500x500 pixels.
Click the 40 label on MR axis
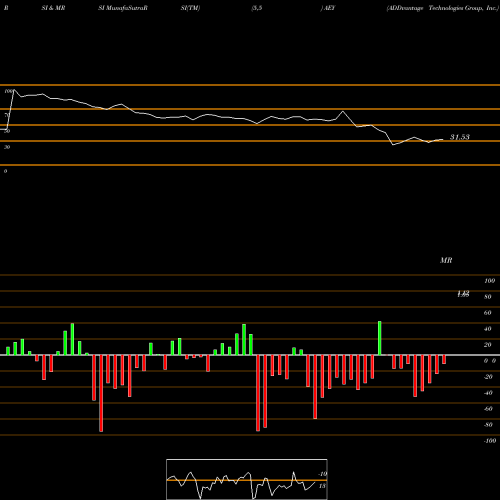pyautogui.click(x=488, y=329)
